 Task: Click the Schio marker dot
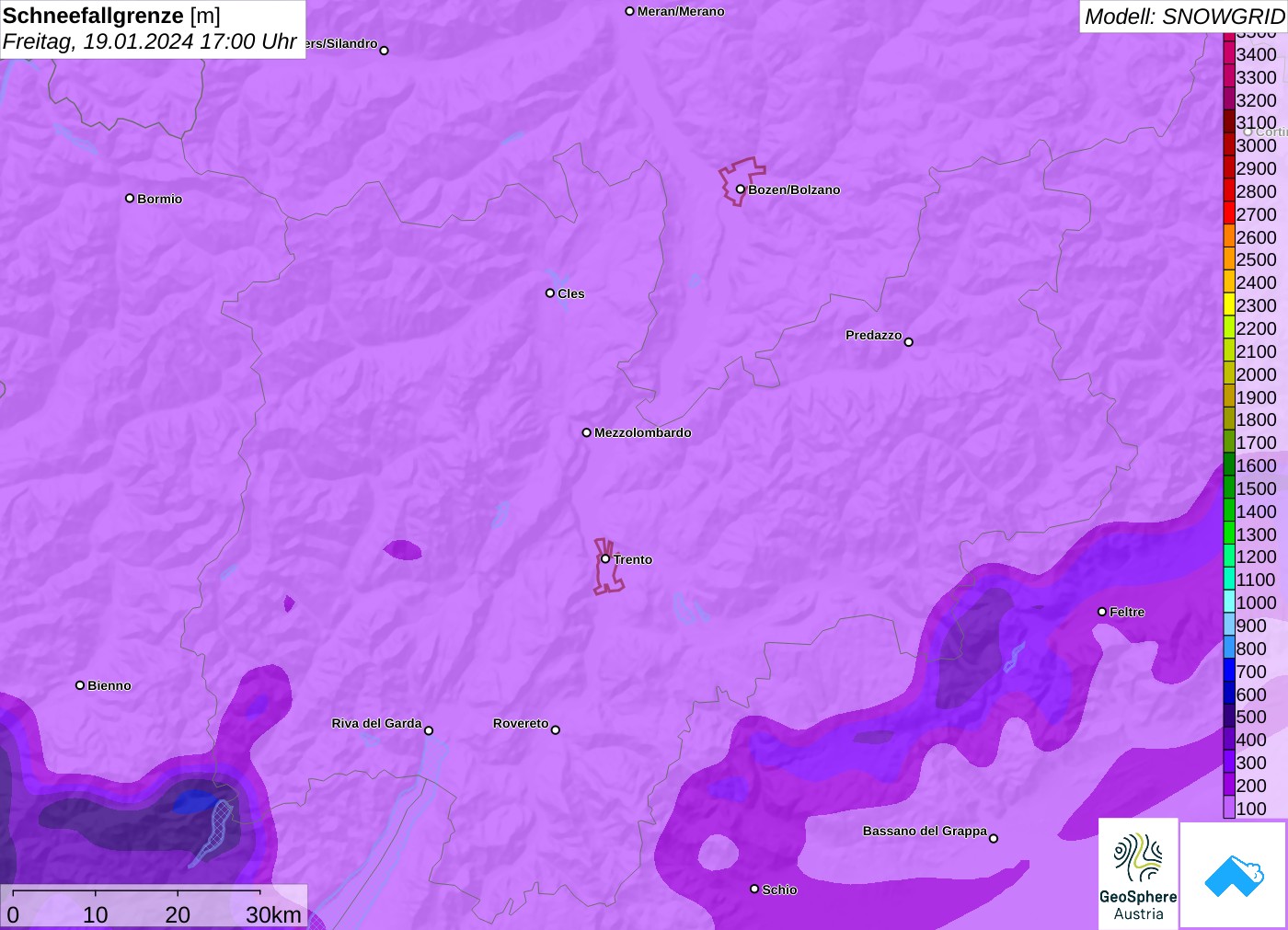(754, 889)
